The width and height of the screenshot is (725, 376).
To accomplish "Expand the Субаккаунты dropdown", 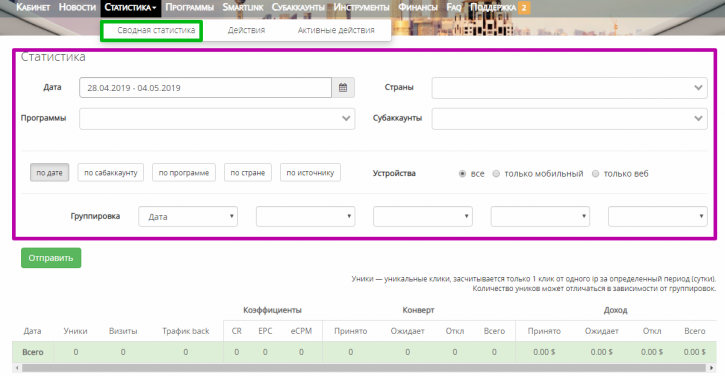I will click(x=569, y=118).
